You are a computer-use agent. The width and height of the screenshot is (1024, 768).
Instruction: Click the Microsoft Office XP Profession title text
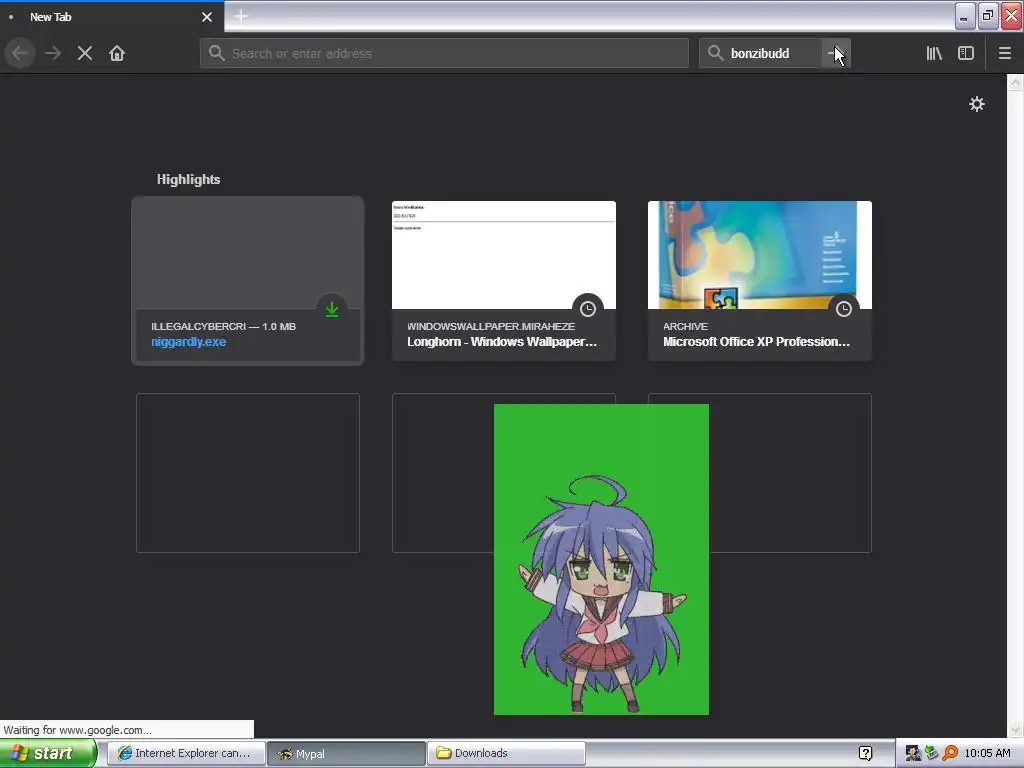pos(756,342)
